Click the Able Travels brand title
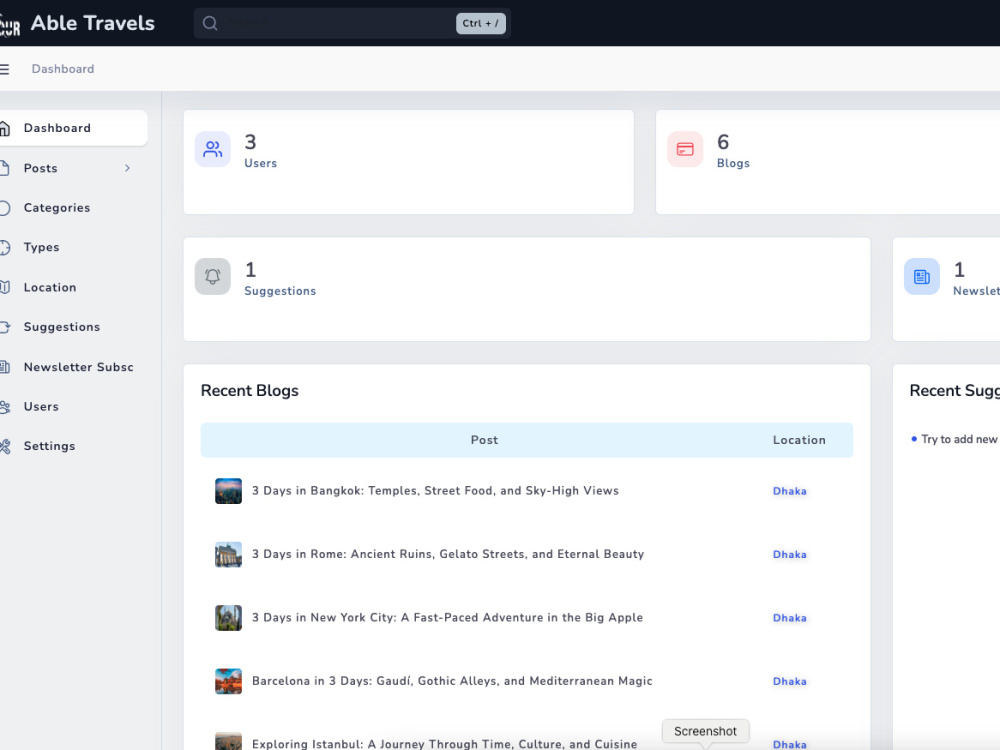The width and height of the screenshot is (1000, 750). pyautogui.click(x=93, y=24)
